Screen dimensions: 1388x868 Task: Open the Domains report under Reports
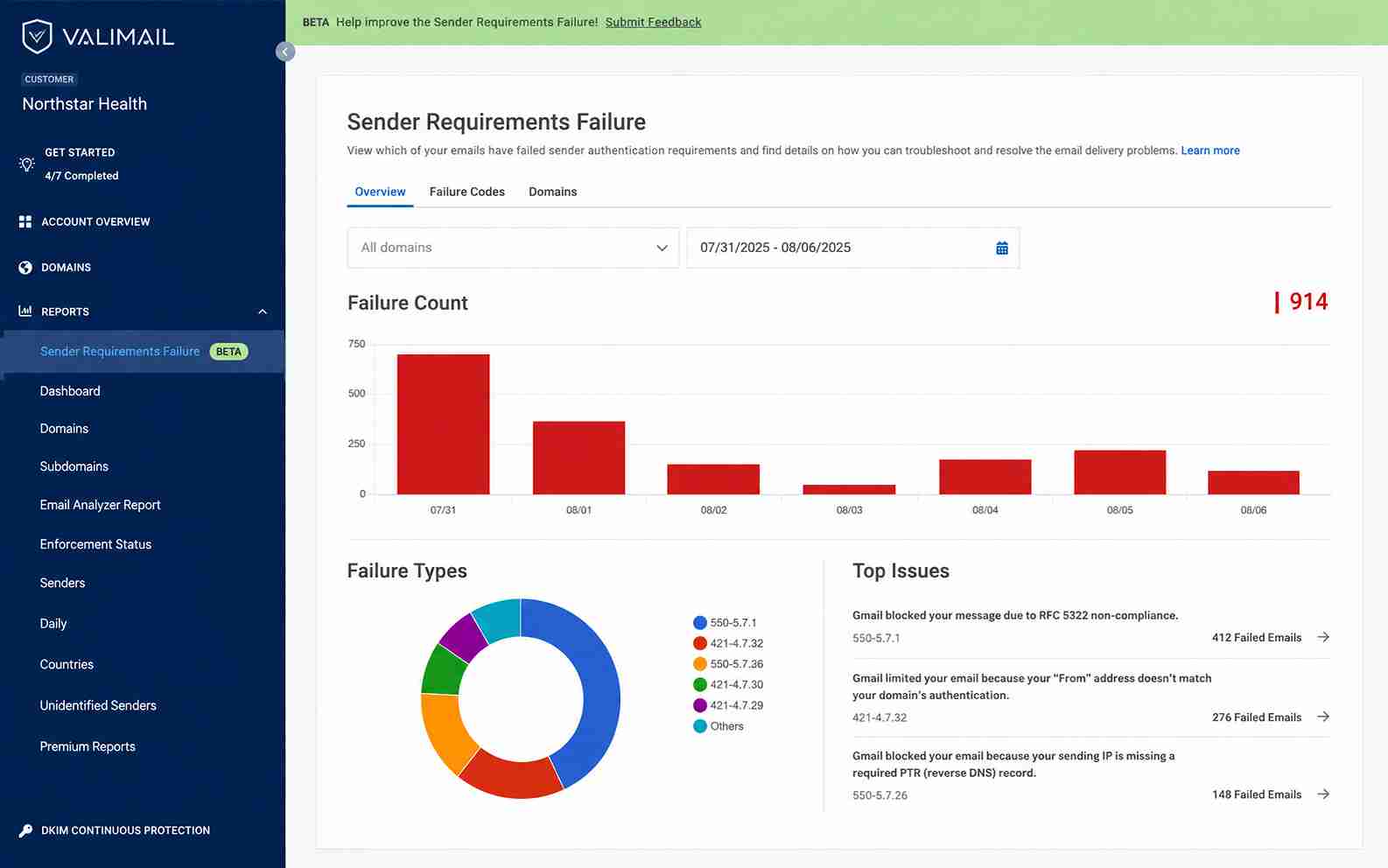pyautogui.click(x=64, y=429)
